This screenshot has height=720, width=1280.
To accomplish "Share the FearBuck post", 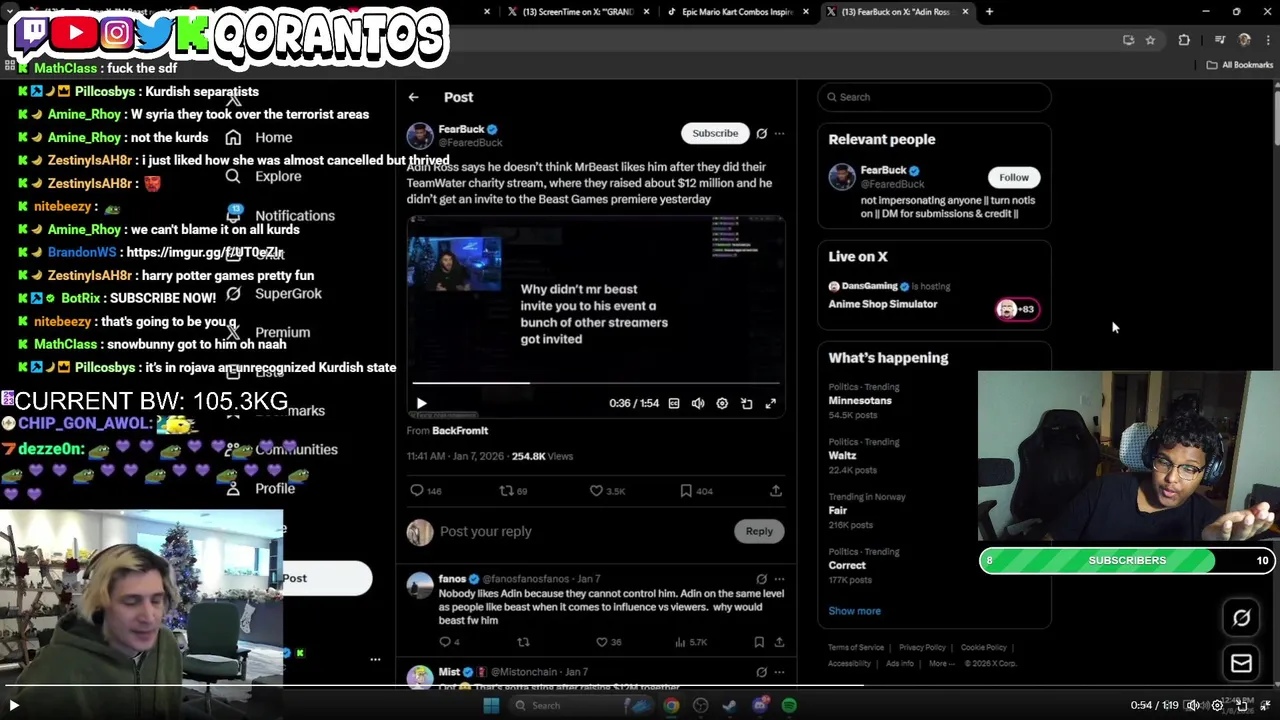I will (775, 491).
